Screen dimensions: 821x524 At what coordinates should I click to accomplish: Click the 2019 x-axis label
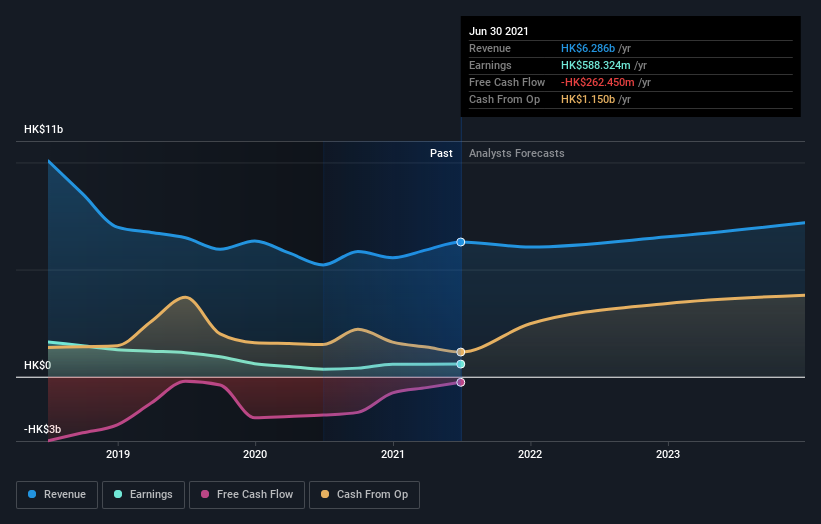118,454
